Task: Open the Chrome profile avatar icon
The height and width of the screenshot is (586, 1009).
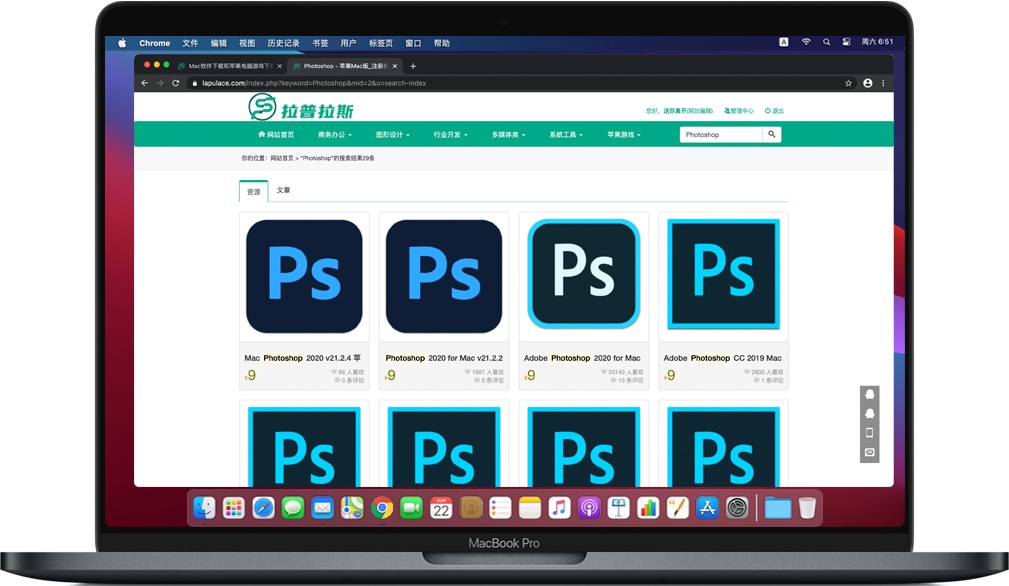Action: pyautogui.click(x=867, y=83)
